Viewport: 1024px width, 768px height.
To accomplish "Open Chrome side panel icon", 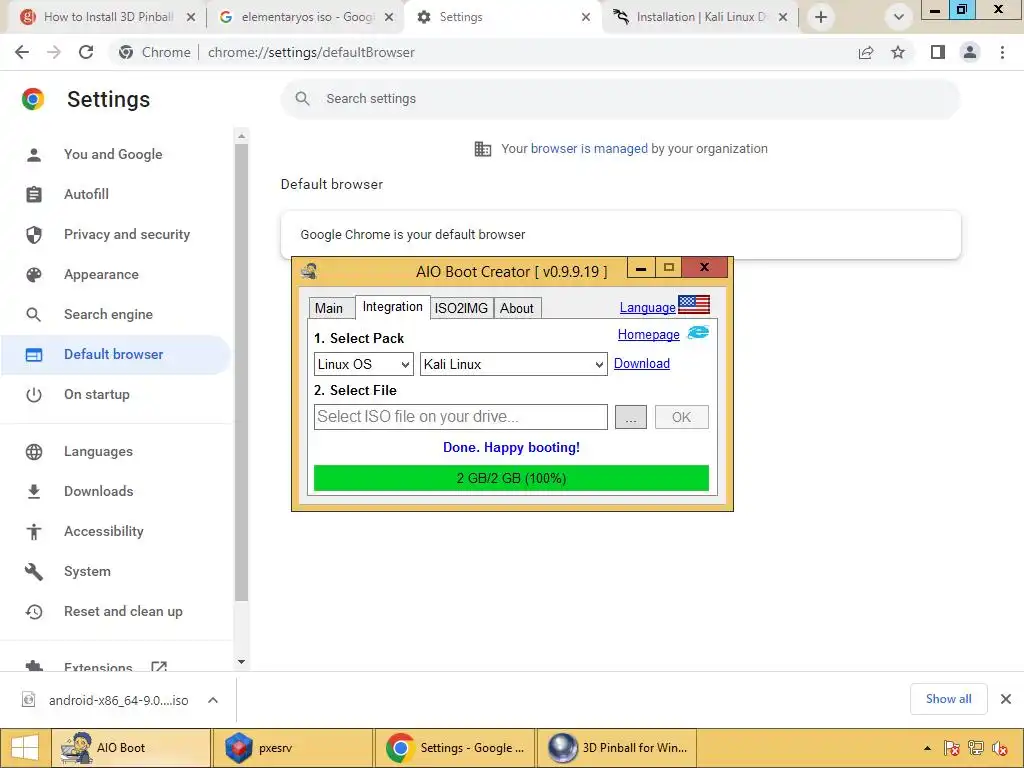I will (x=938, y=52).
